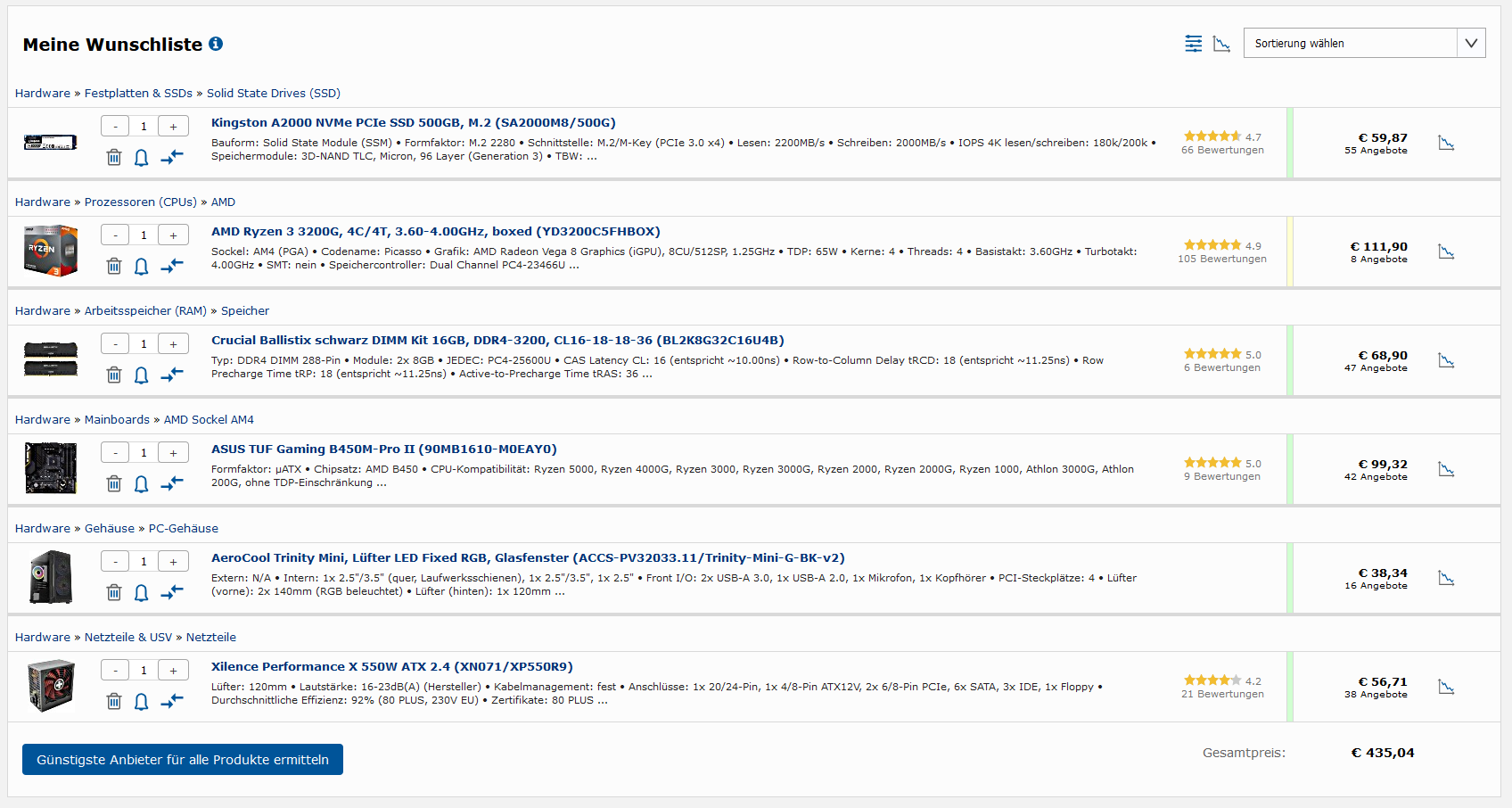Delete the AeroCool Trinity Mini entry

coord(114,592)
